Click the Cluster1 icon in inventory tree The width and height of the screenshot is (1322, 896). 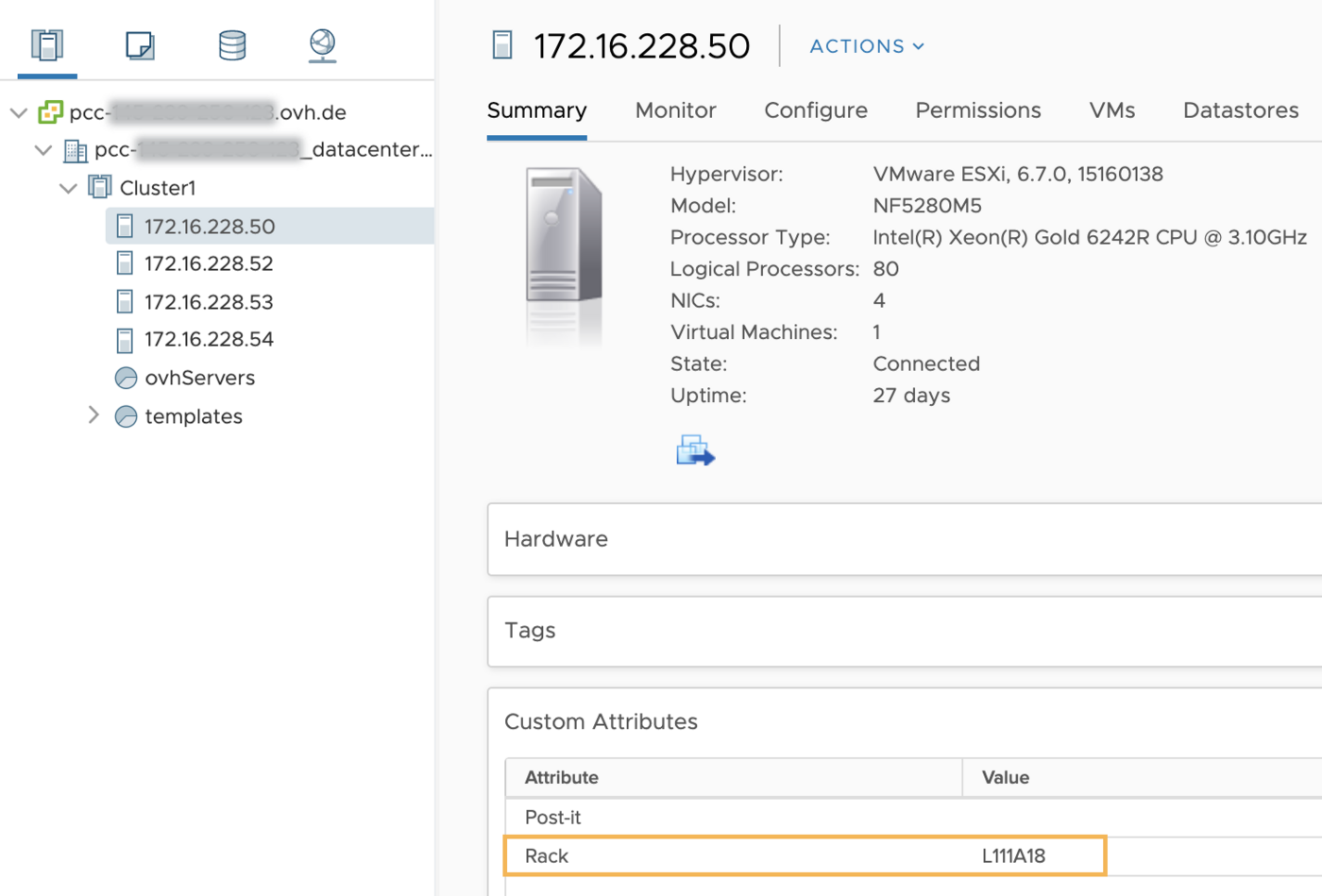pyautogui.click(x=100, y=187)
